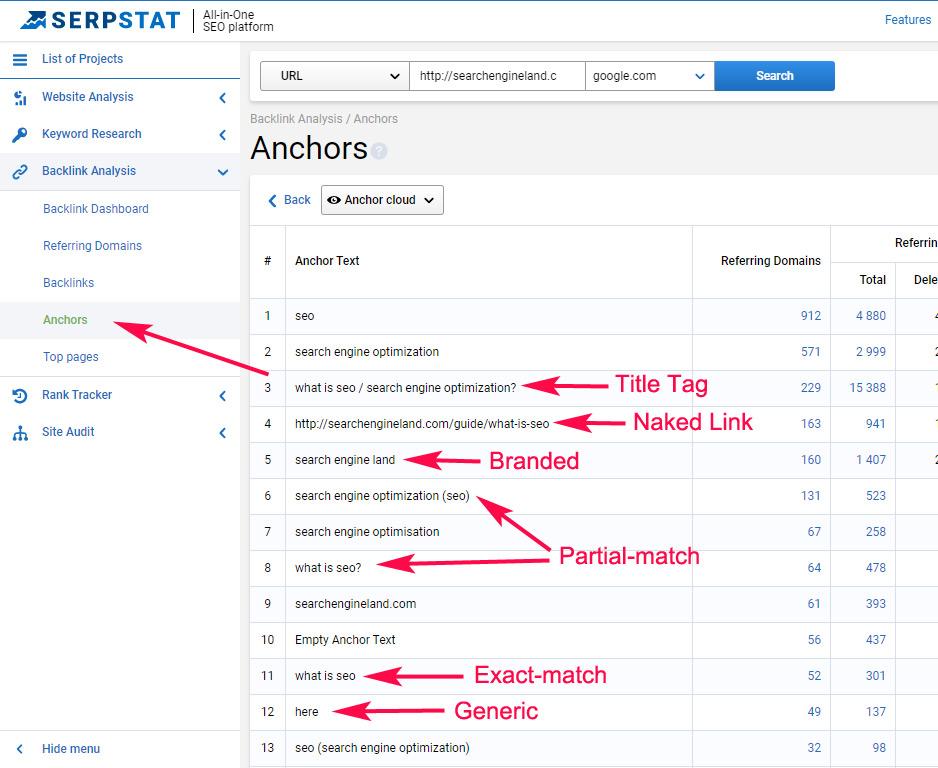This screenshot has width=938, height=768.
Task: Click anchor 'searchengineland.com'
Action: 355,604
